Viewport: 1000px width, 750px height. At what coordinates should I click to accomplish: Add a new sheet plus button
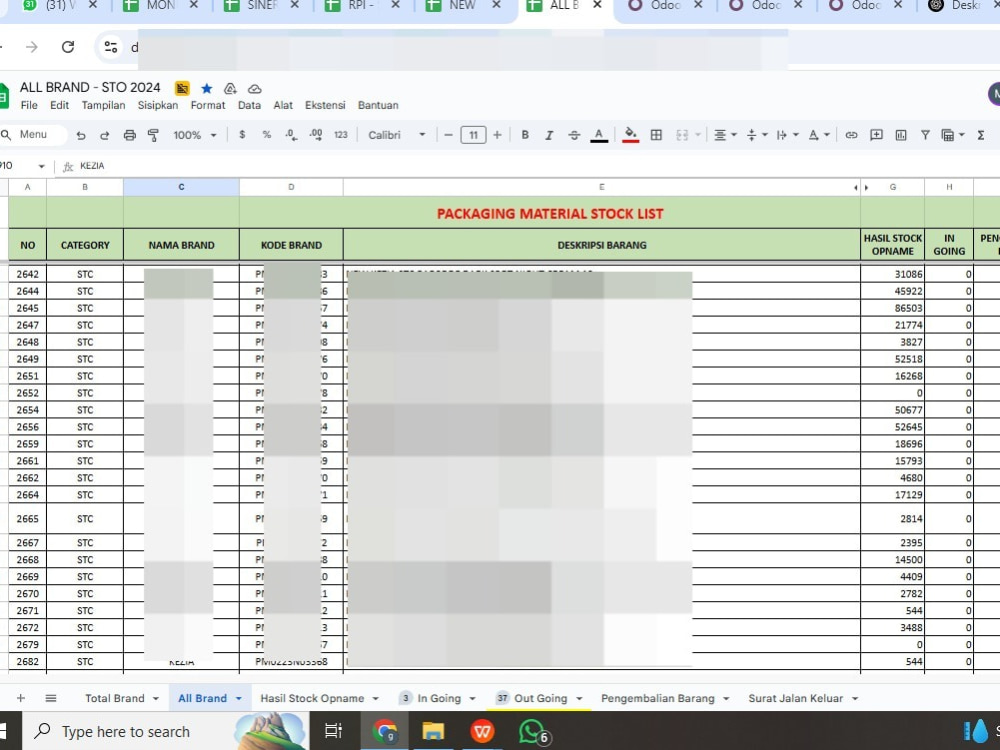tap(20, 698)
